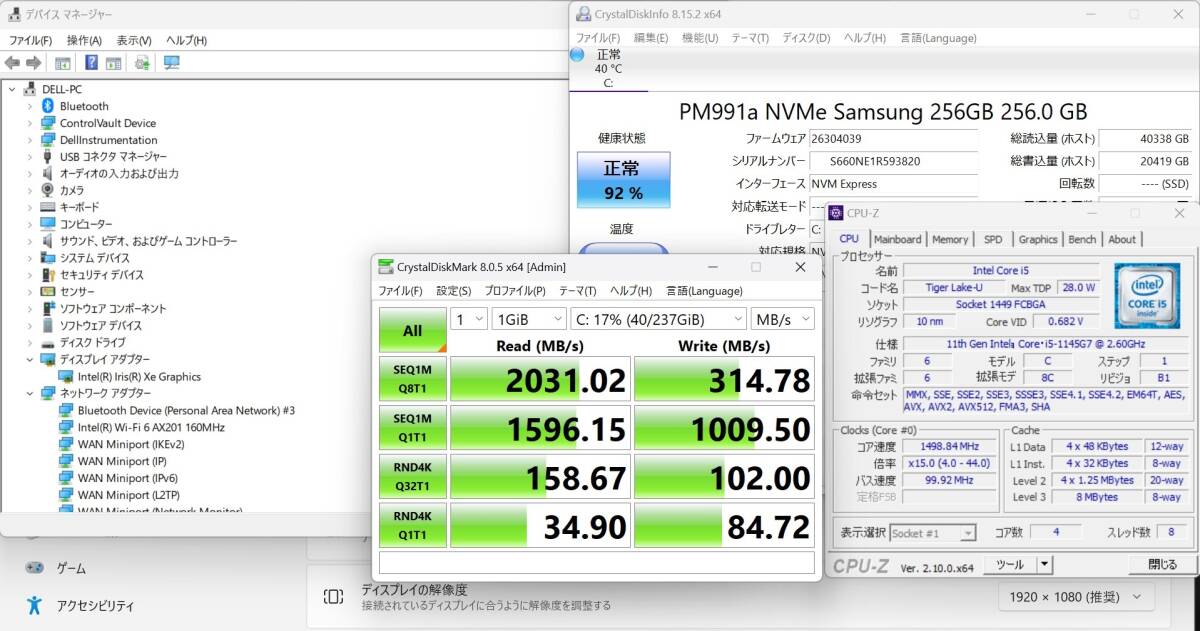Click the 閉じる button in CPU-Z

1160,564
